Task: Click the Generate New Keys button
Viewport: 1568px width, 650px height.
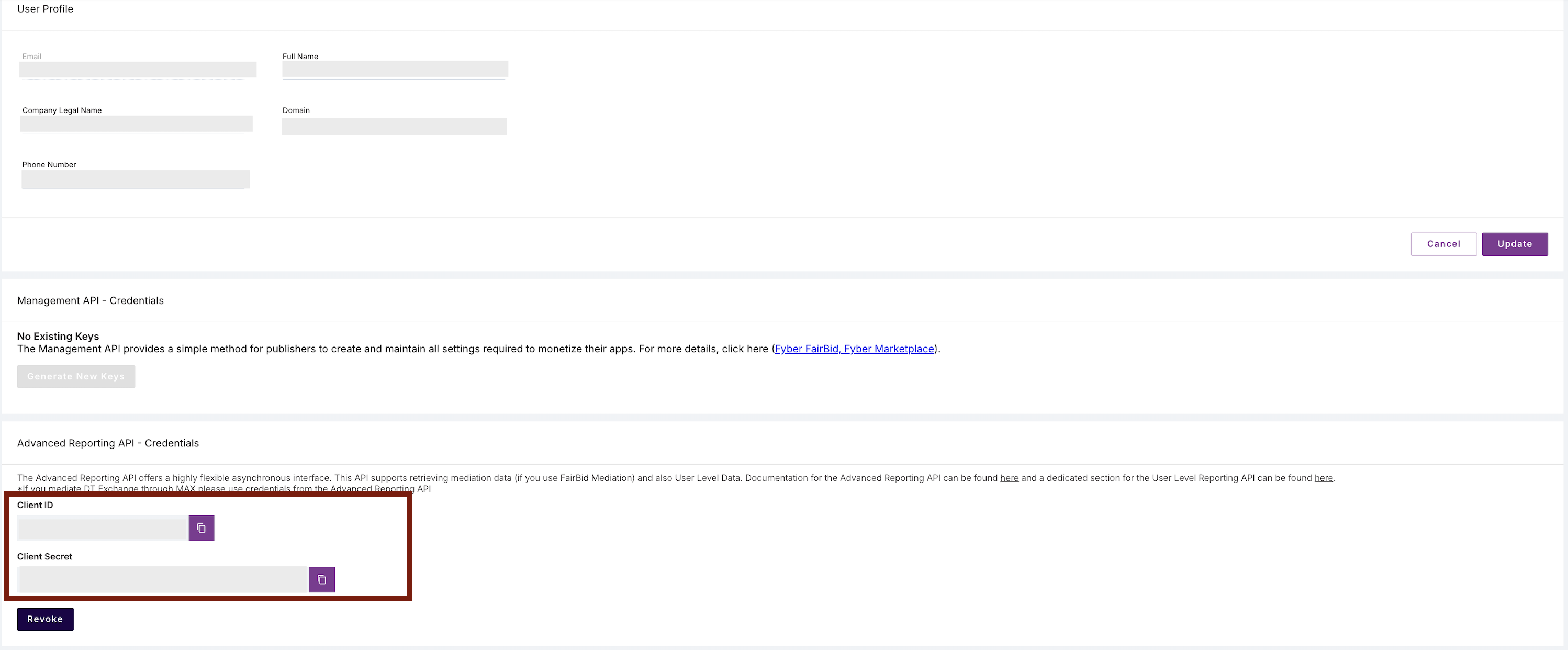Action: point(75,376)
